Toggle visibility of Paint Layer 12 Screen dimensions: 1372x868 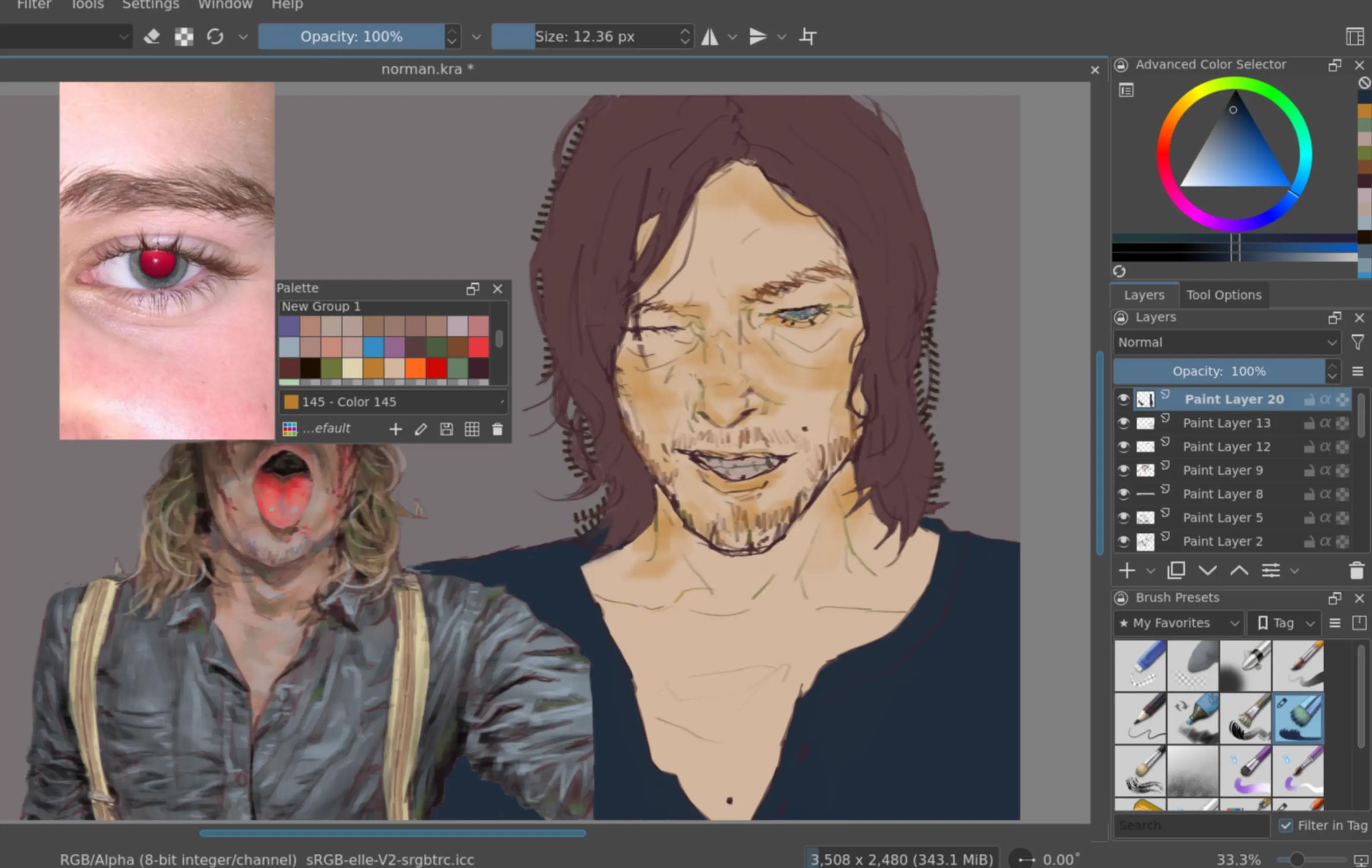coord(1123,447)
